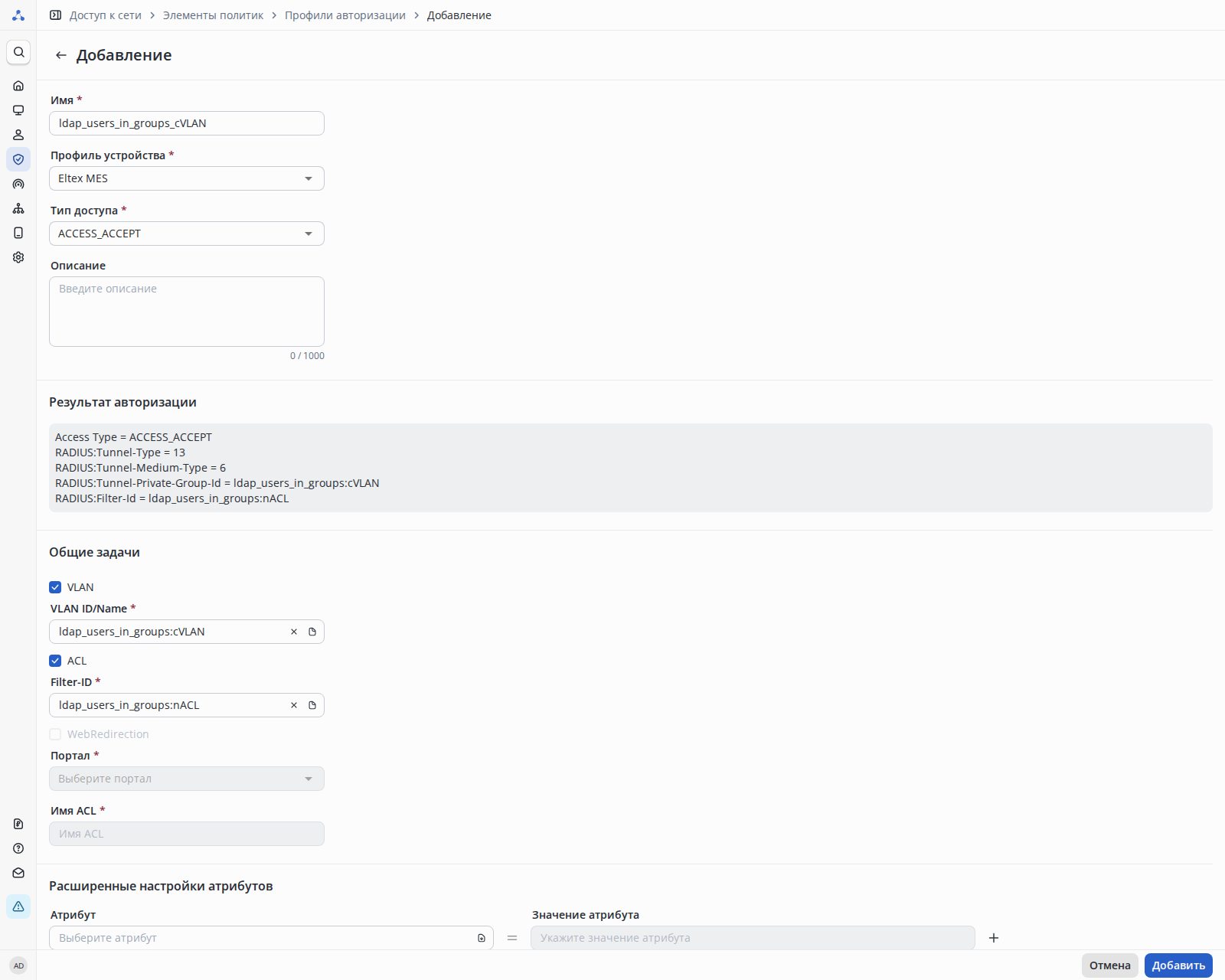Screen dimensions: 1225x980
Task: Click the back arrow next to Добавление
Action: click(x=61, y=55)
